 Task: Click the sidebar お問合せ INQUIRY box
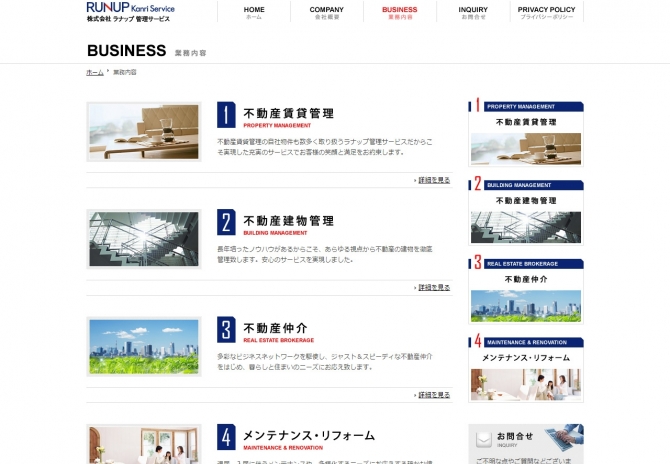click(x=526, y=444)
